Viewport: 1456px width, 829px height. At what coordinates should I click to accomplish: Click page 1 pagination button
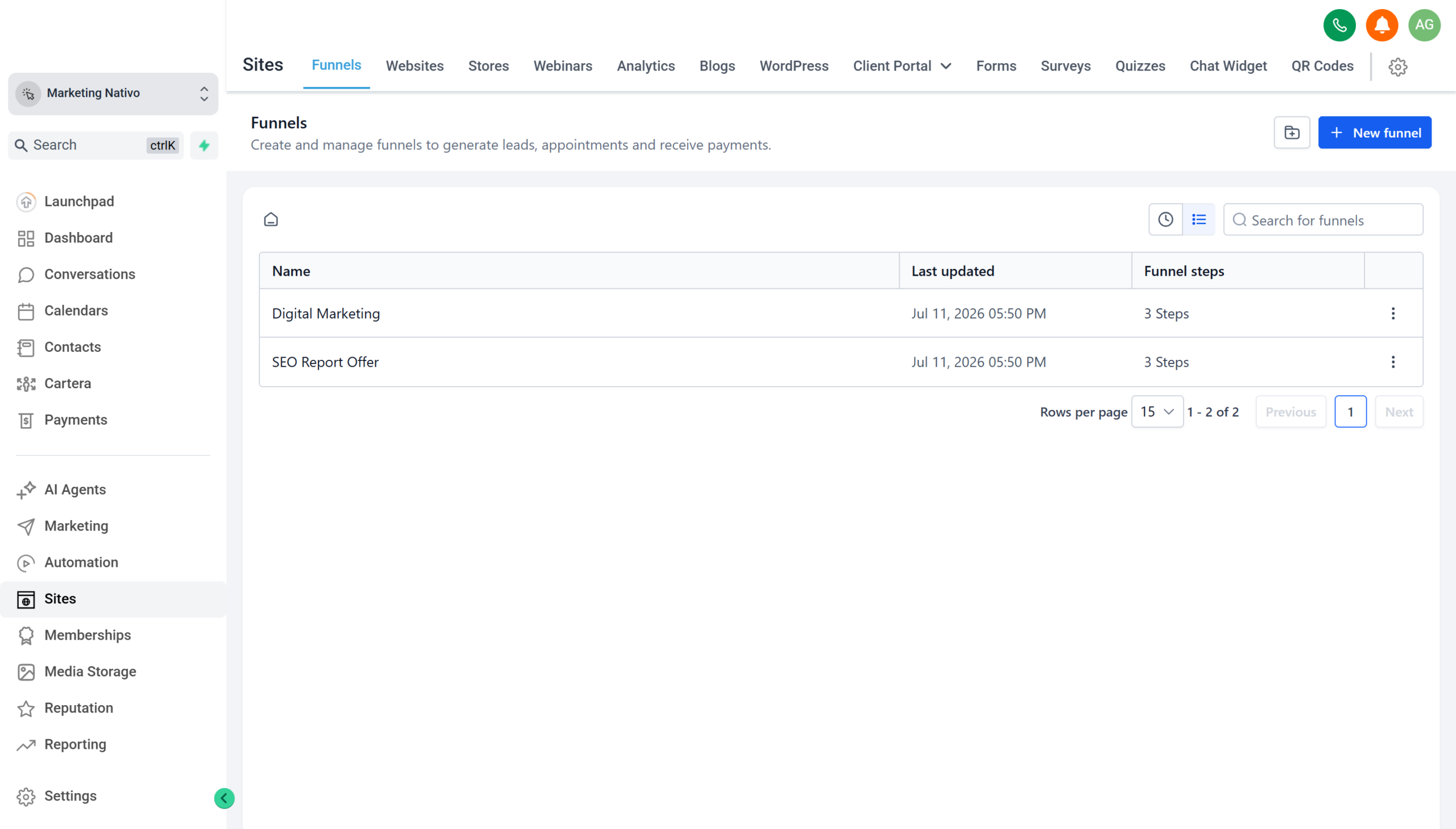click(1350, 412)
